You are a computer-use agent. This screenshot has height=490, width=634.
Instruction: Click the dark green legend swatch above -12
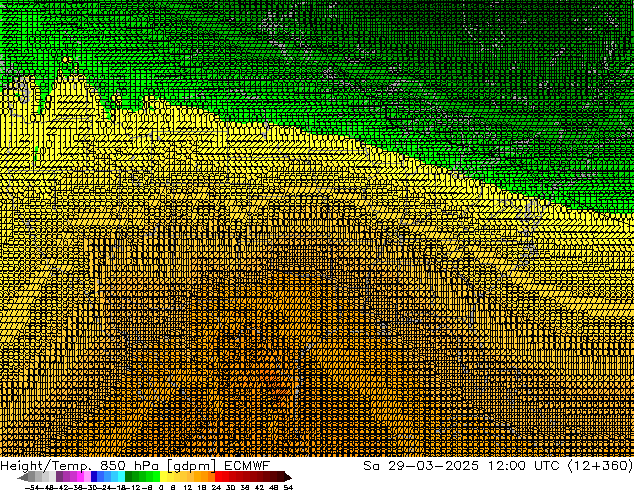(129, 476)
